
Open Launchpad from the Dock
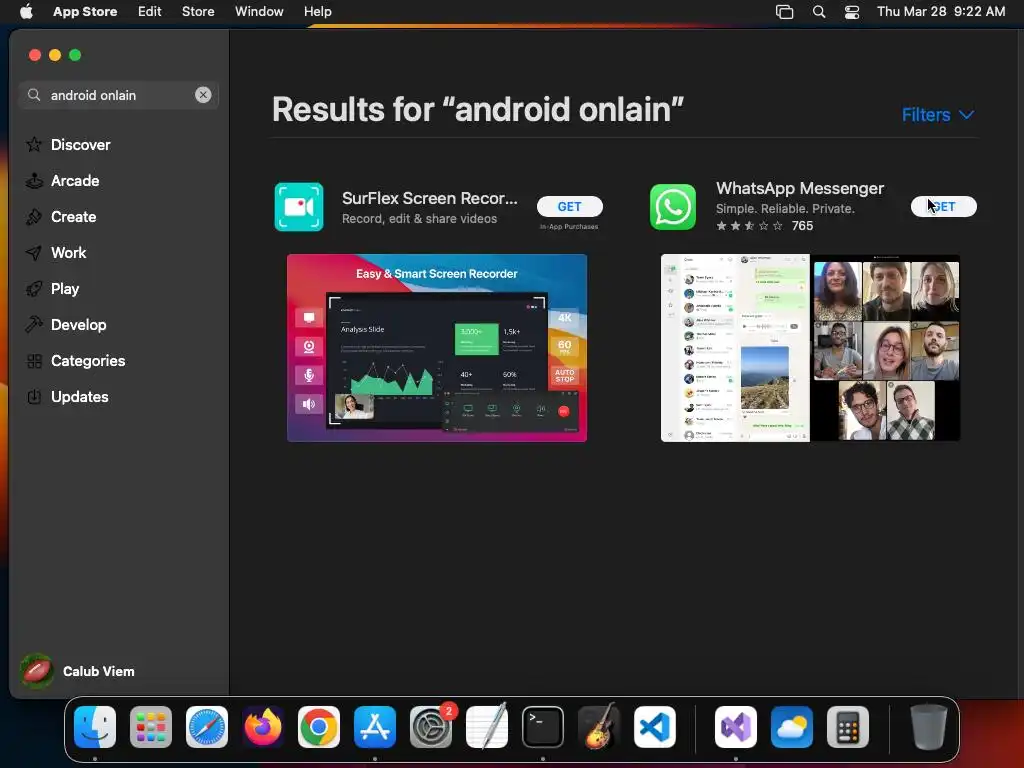click(151, 727)
